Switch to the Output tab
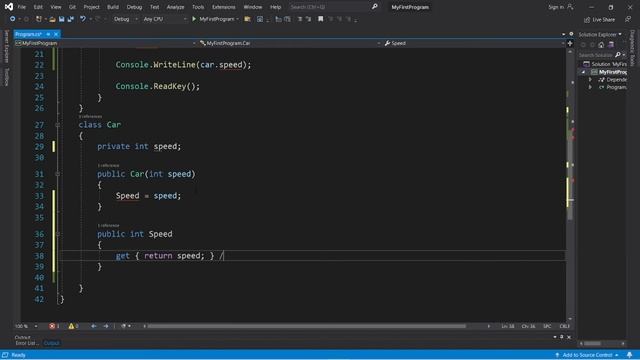The image size is (640, 360). tap(51, 343)
